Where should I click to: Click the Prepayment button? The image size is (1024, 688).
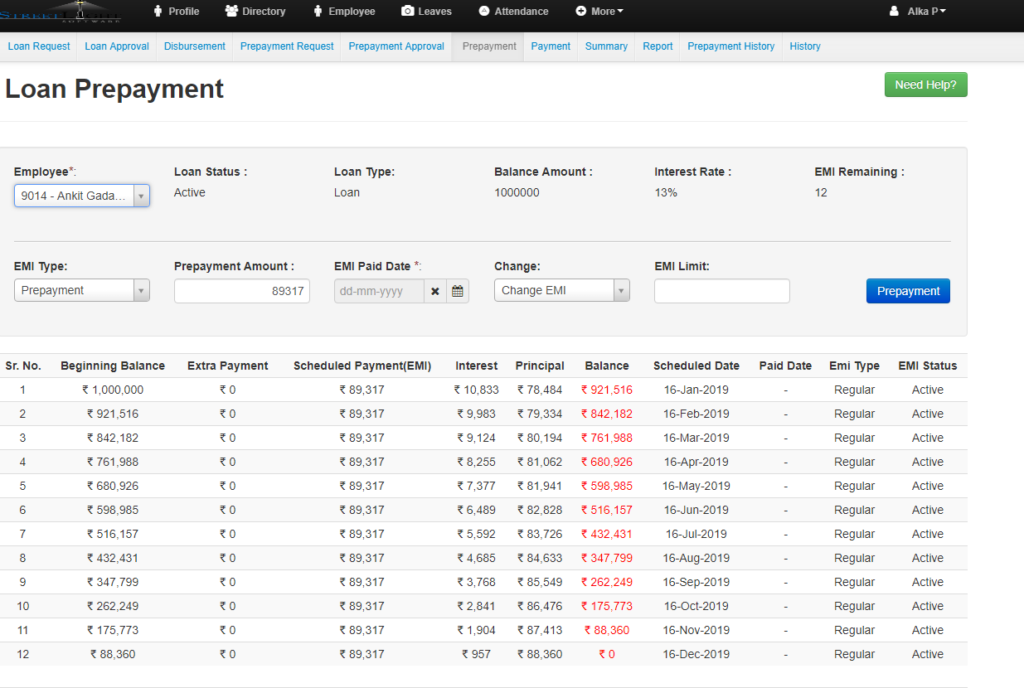point(907,290)
